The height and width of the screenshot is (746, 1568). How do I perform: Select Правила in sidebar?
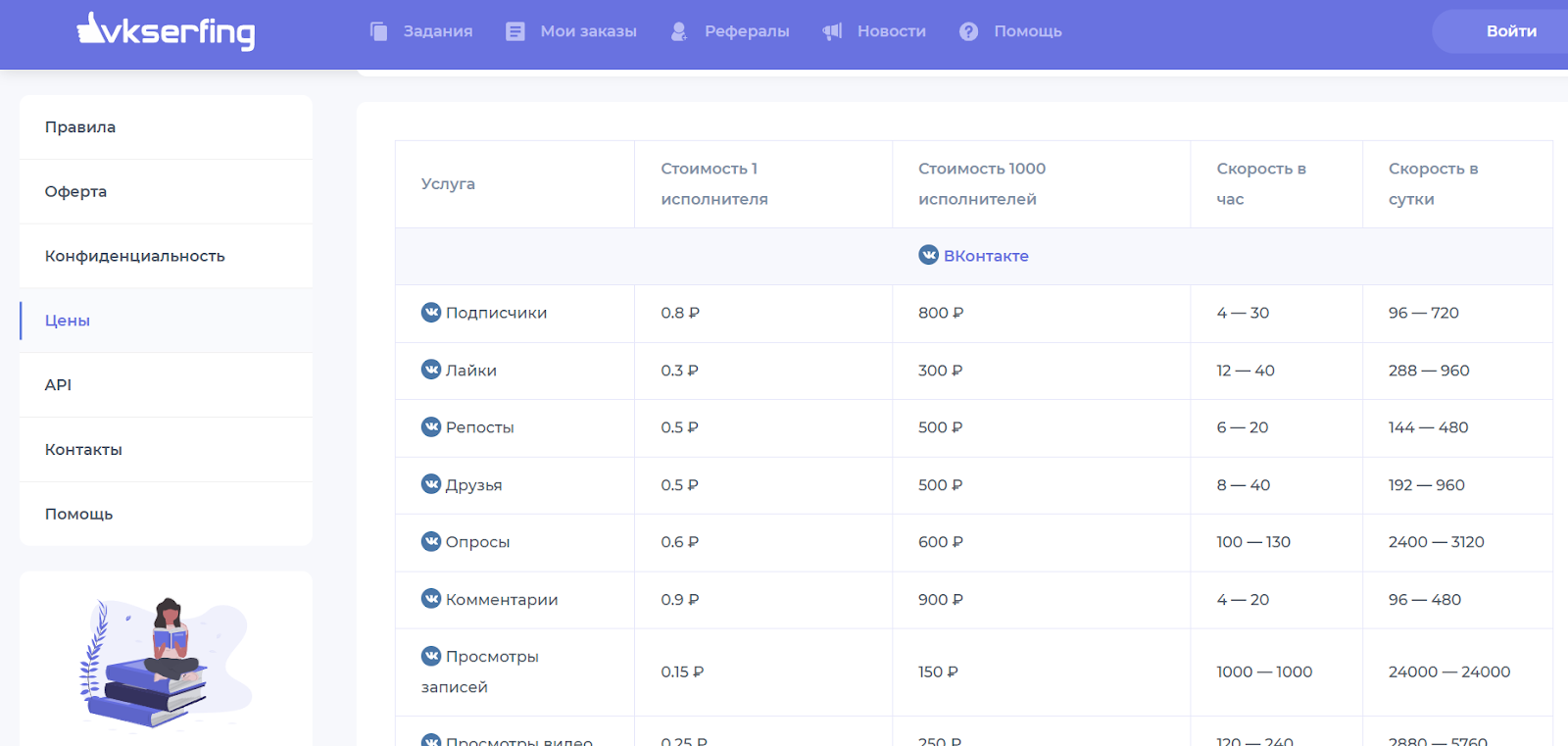[166, 127]
